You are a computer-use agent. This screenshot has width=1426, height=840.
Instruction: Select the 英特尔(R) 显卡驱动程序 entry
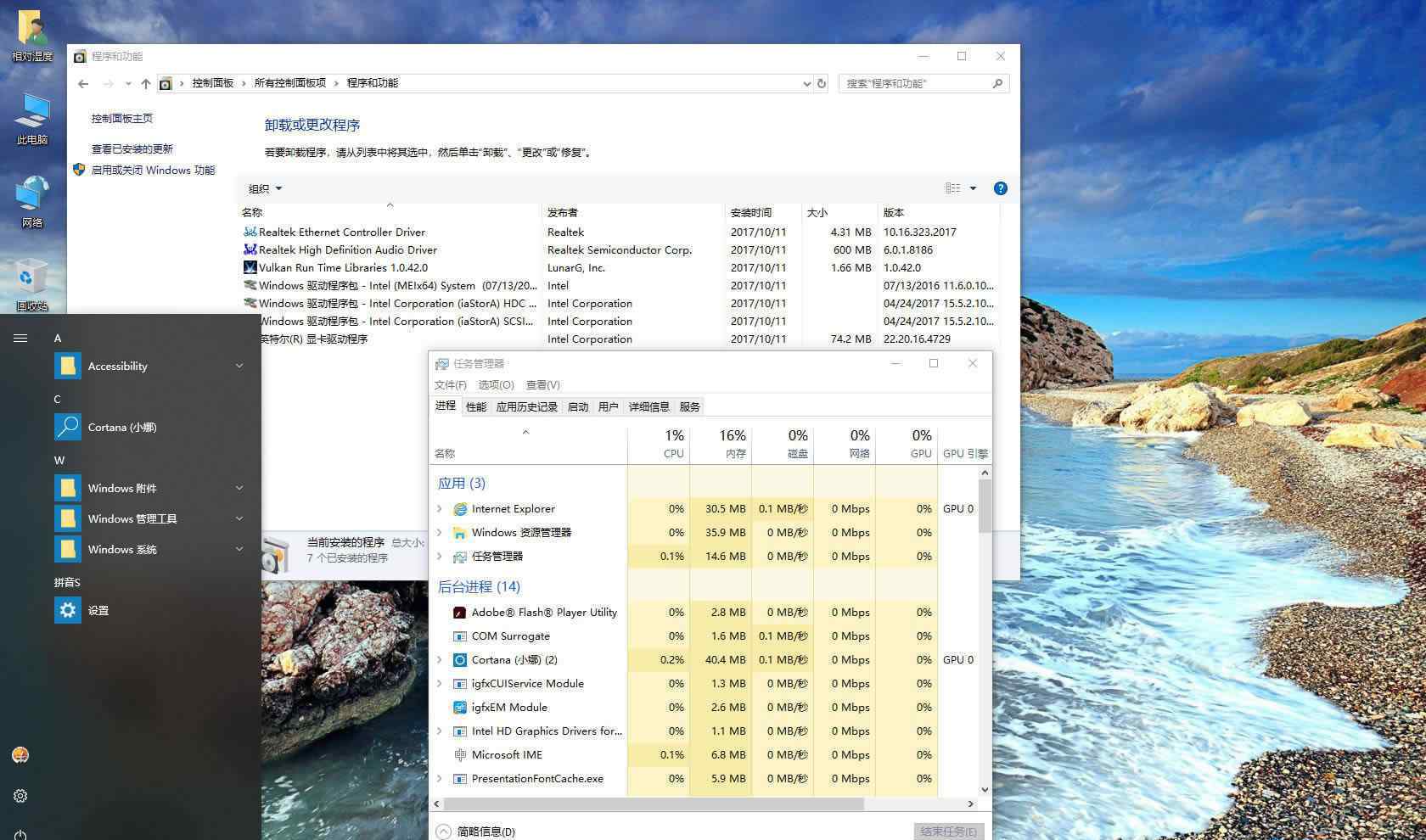tap(314, 339)
